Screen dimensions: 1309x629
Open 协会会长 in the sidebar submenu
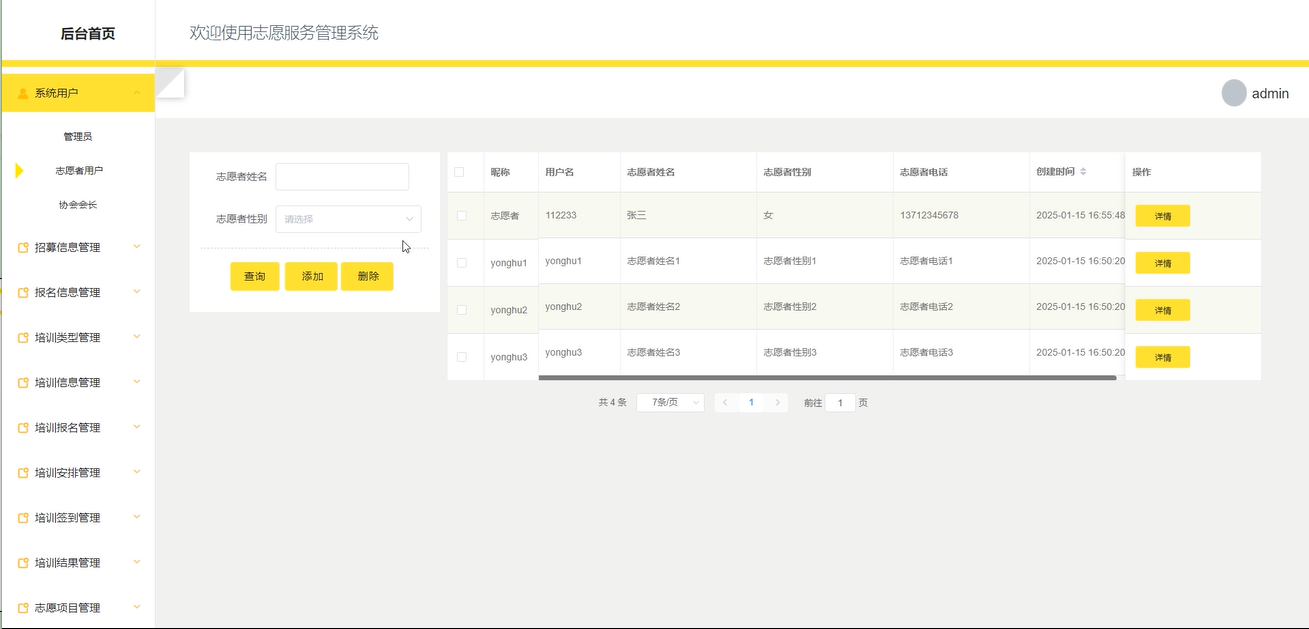pos(78,205)
